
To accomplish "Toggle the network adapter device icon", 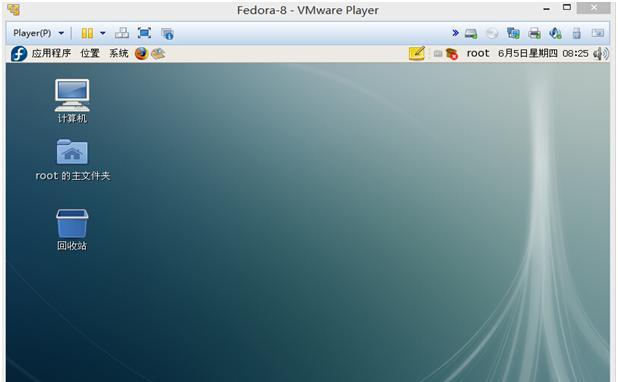I will tap(513, 34).
